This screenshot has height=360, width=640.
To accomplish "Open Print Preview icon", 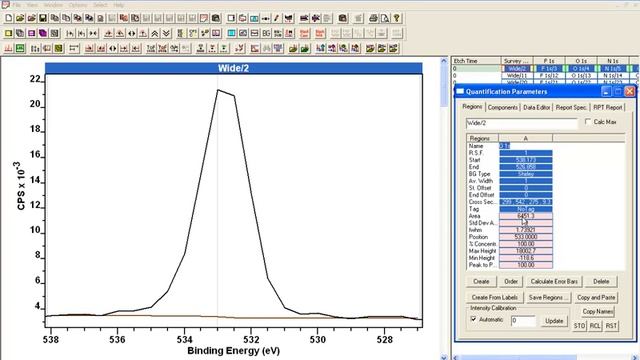I will click(x=385, y=18).
